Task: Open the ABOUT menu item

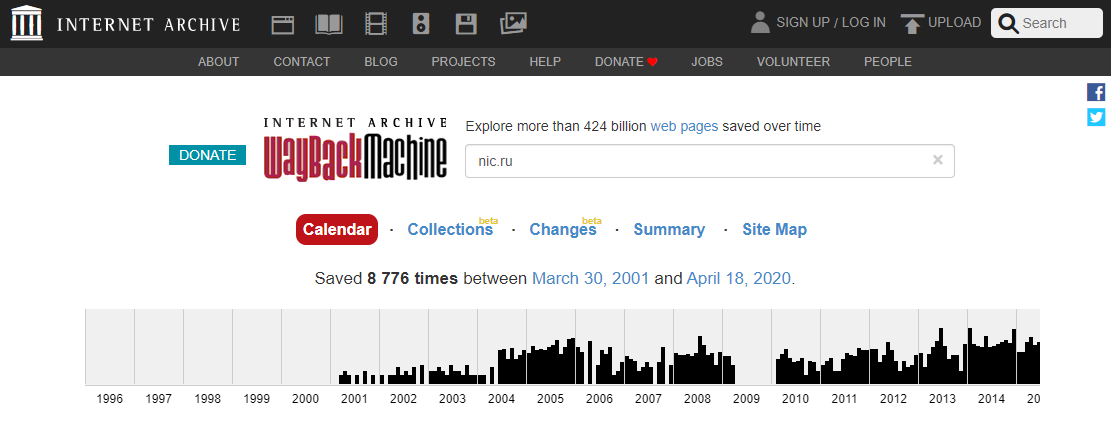Action: (x=218, y=62)
